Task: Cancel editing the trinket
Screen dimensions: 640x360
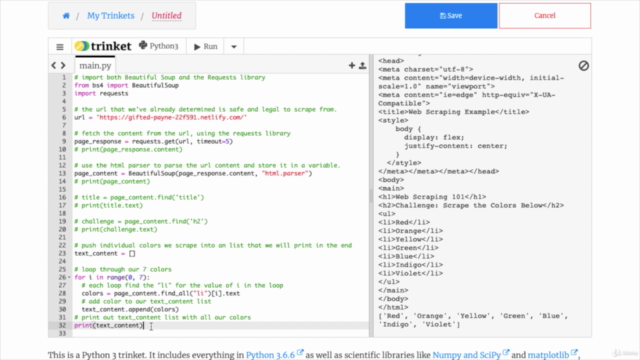Action: click(544, 16)
